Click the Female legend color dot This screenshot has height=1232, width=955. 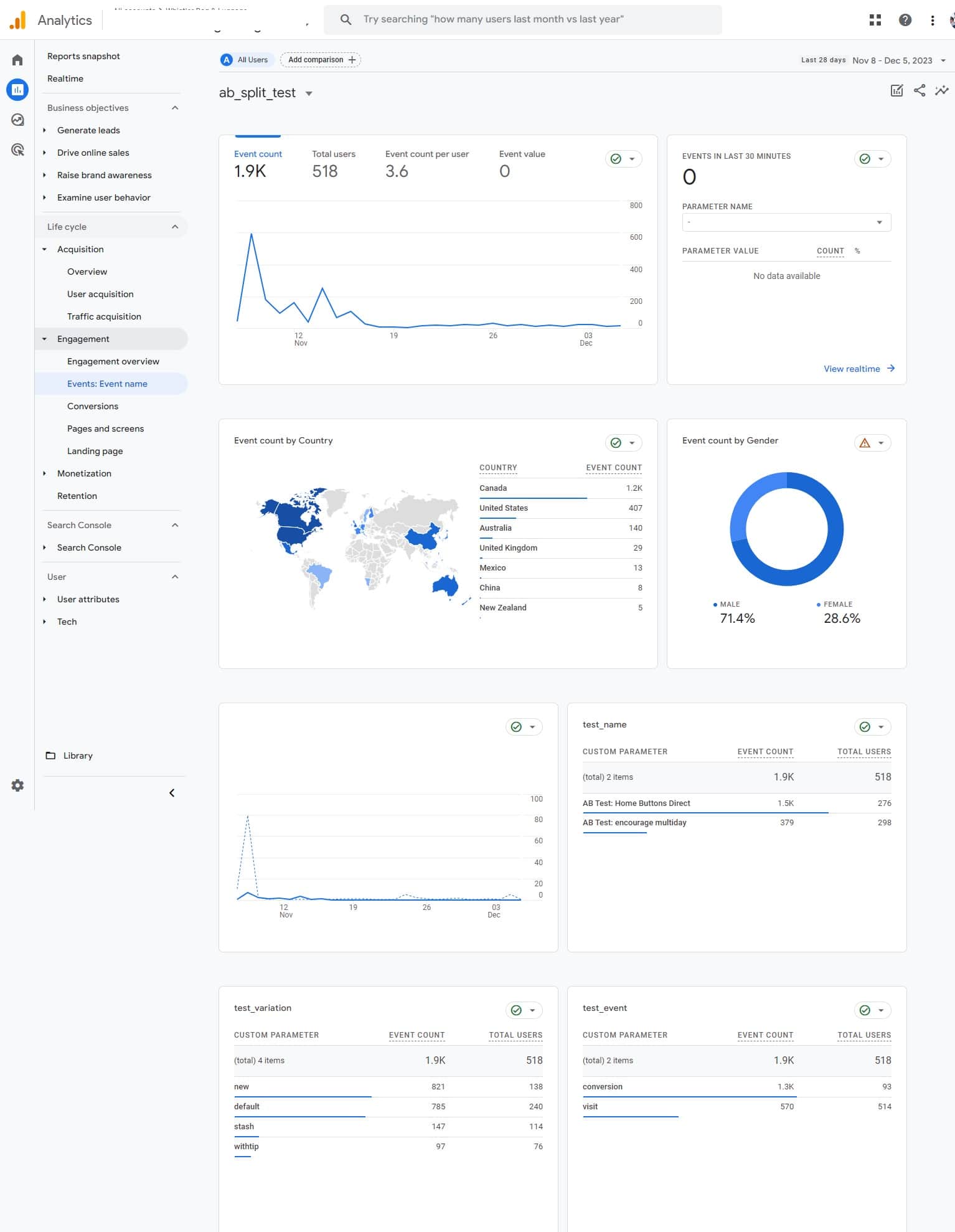point(819,605)
